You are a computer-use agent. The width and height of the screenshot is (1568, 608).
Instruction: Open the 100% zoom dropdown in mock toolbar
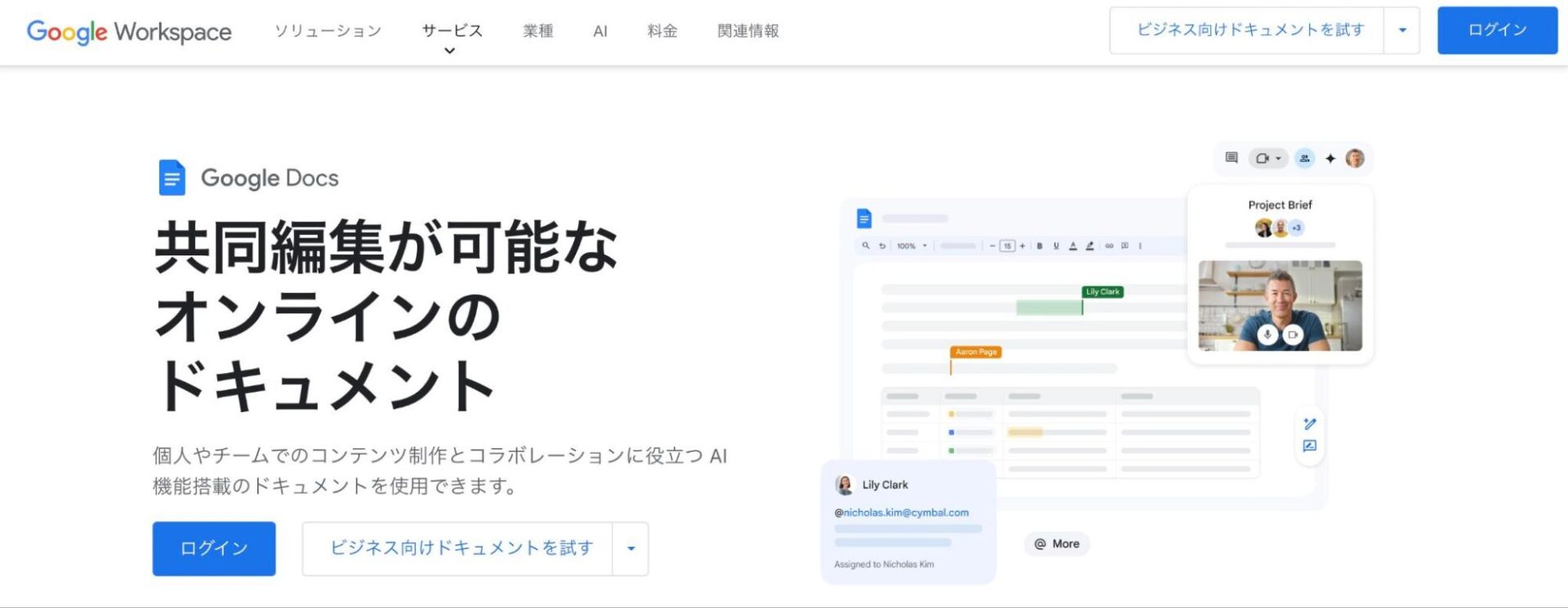click(912, 246)
